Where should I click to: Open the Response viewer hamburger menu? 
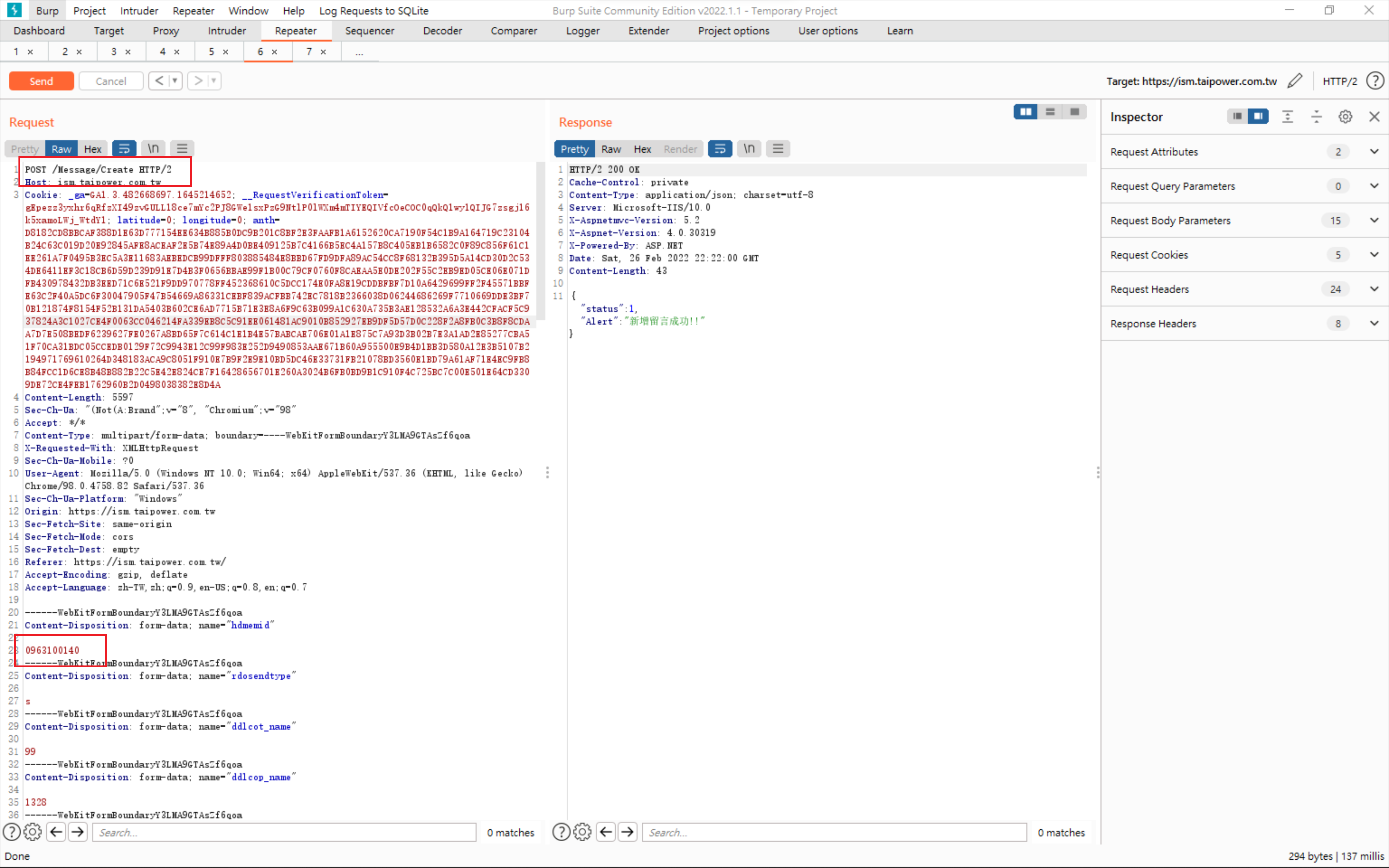(x=778, y=149)
